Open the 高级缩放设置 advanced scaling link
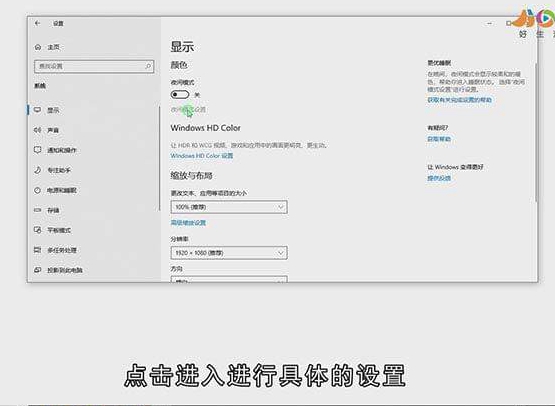 188,223
